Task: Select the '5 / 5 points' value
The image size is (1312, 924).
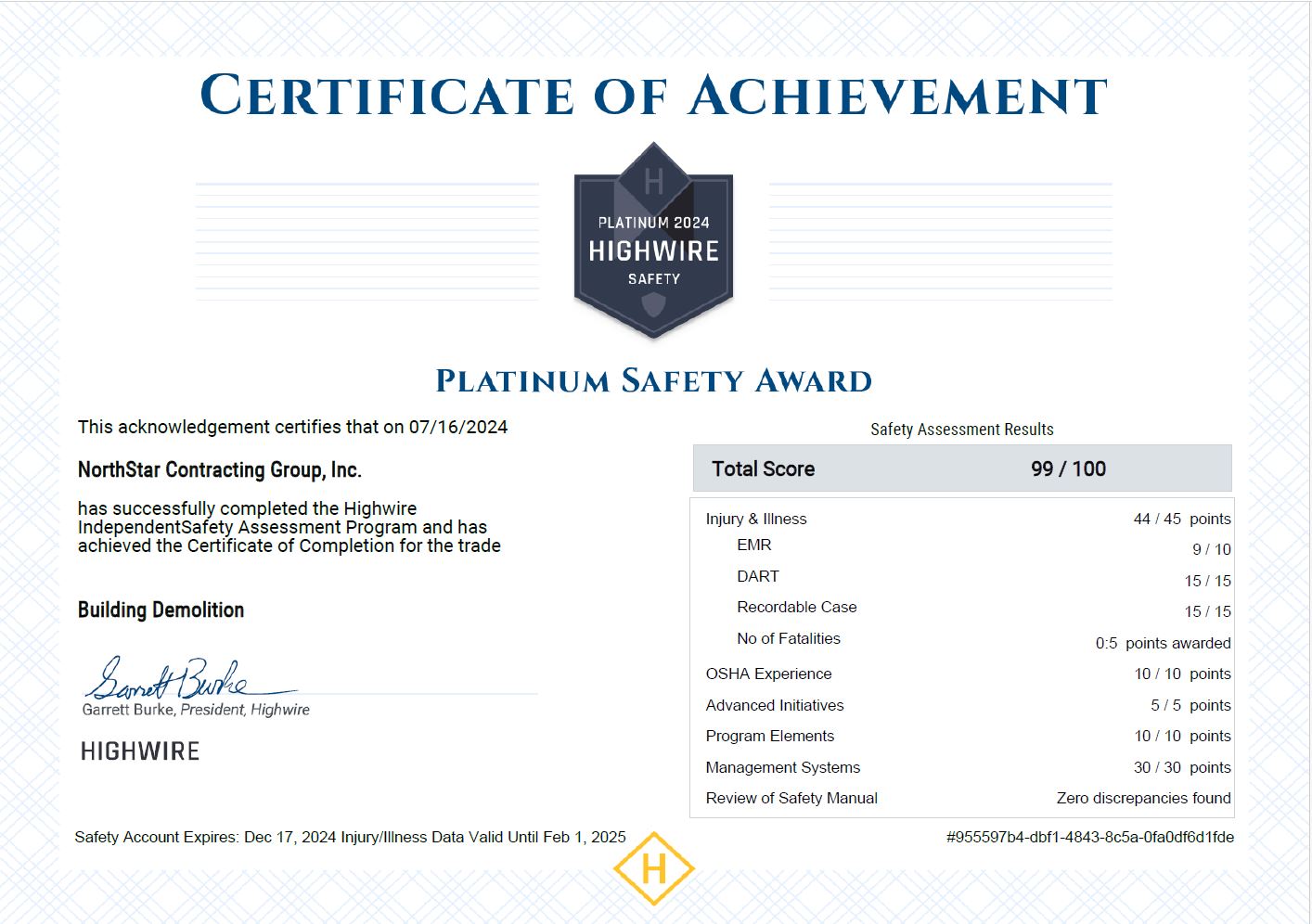Action: point(1191,705)
